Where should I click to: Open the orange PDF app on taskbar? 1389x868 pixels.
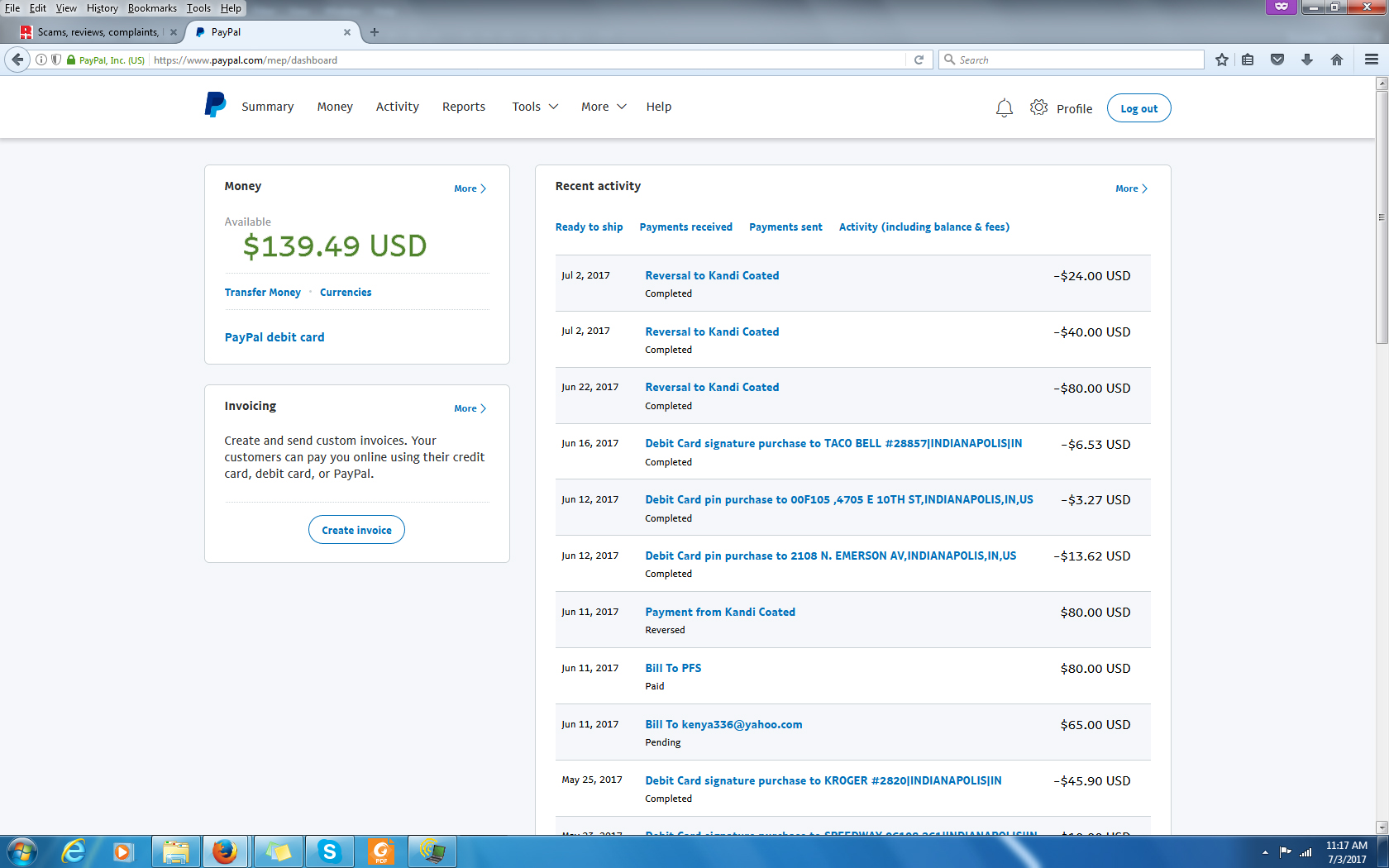381,851
